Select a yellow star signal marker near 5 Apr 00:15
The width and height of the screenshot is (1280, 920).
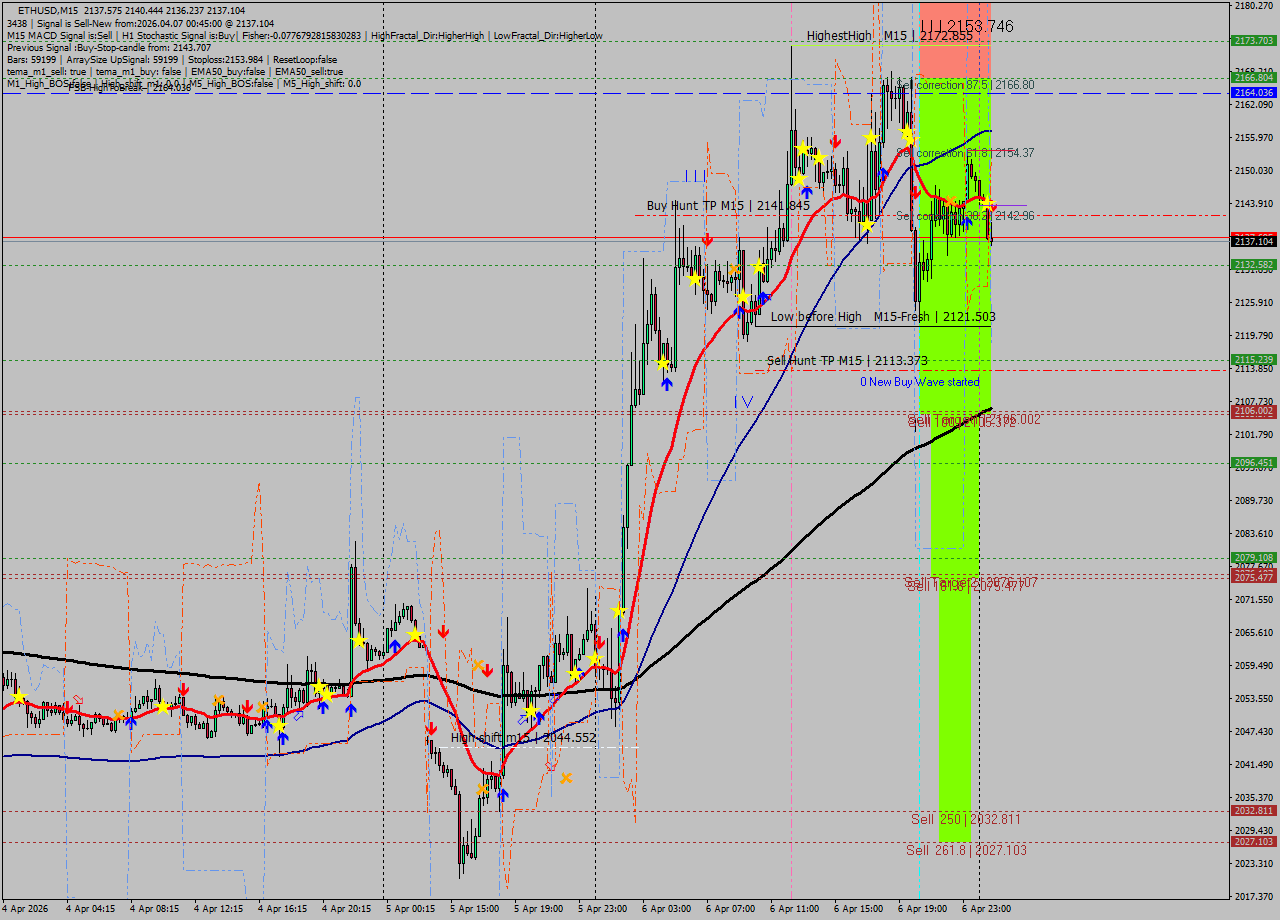tap(415, 633)
